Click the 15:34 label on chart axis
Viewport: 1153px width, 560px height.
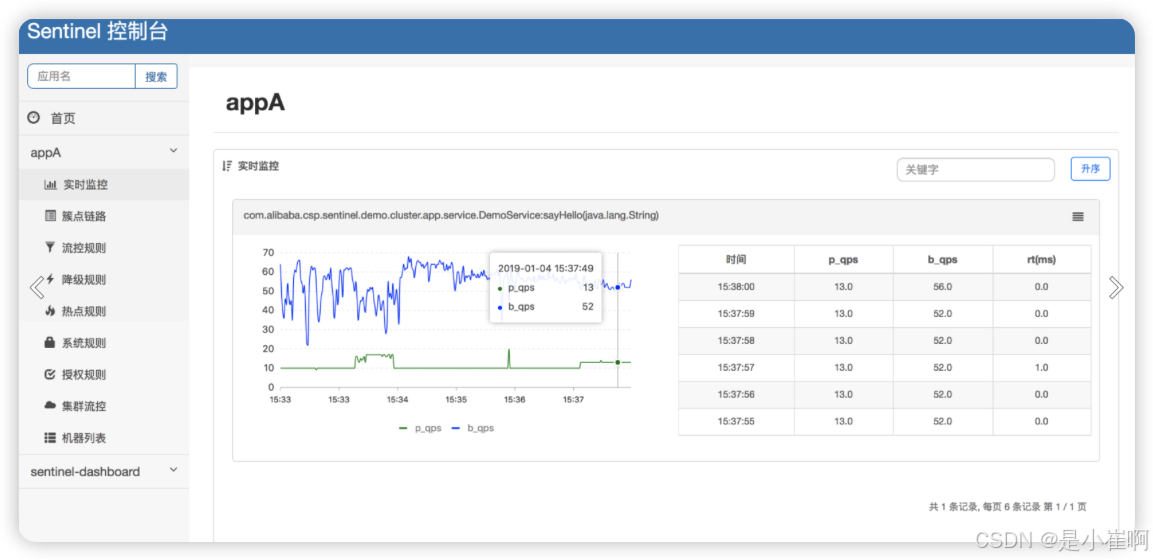pos(398,400)
